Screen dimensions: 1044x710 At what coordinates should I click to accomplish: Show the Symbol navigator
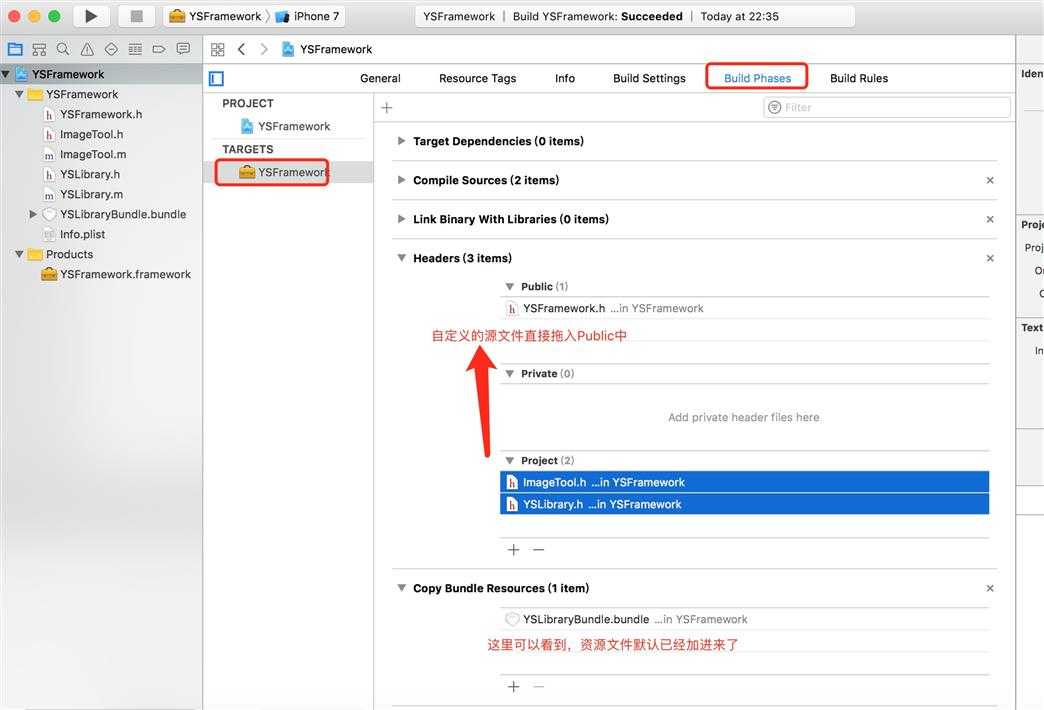click(x=39, y=49)
